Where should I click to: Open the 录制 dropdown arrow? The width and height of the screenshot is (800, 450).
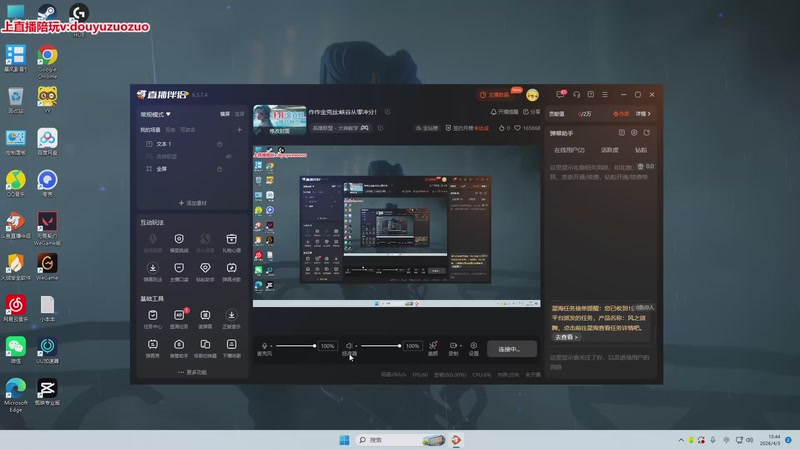(460, 346)
